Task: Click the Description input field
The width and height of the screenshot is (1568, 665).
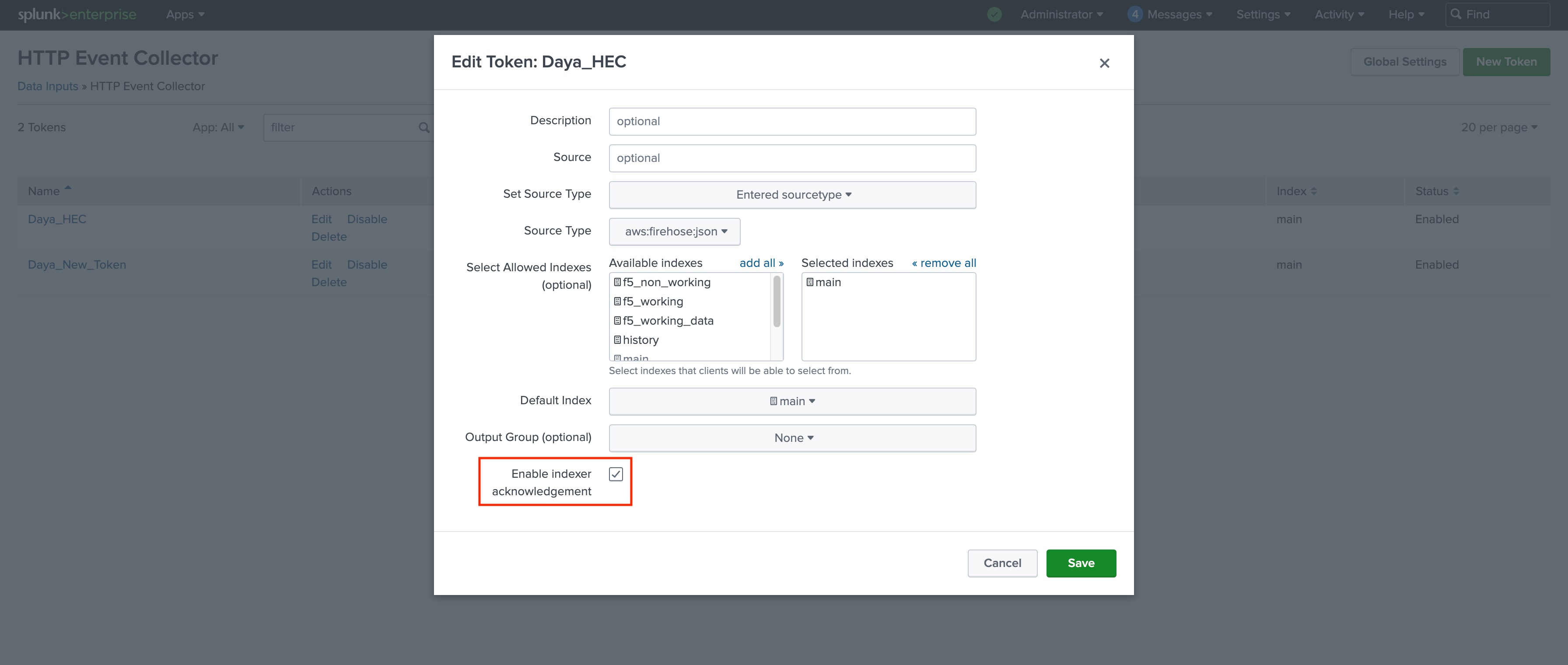Action: tap(792, 121)
